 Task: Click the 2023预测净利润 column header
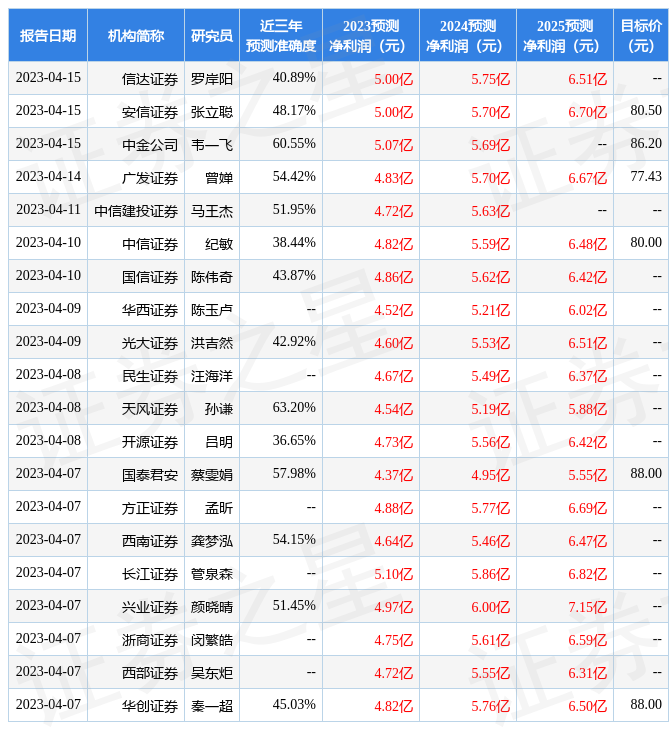371,35
